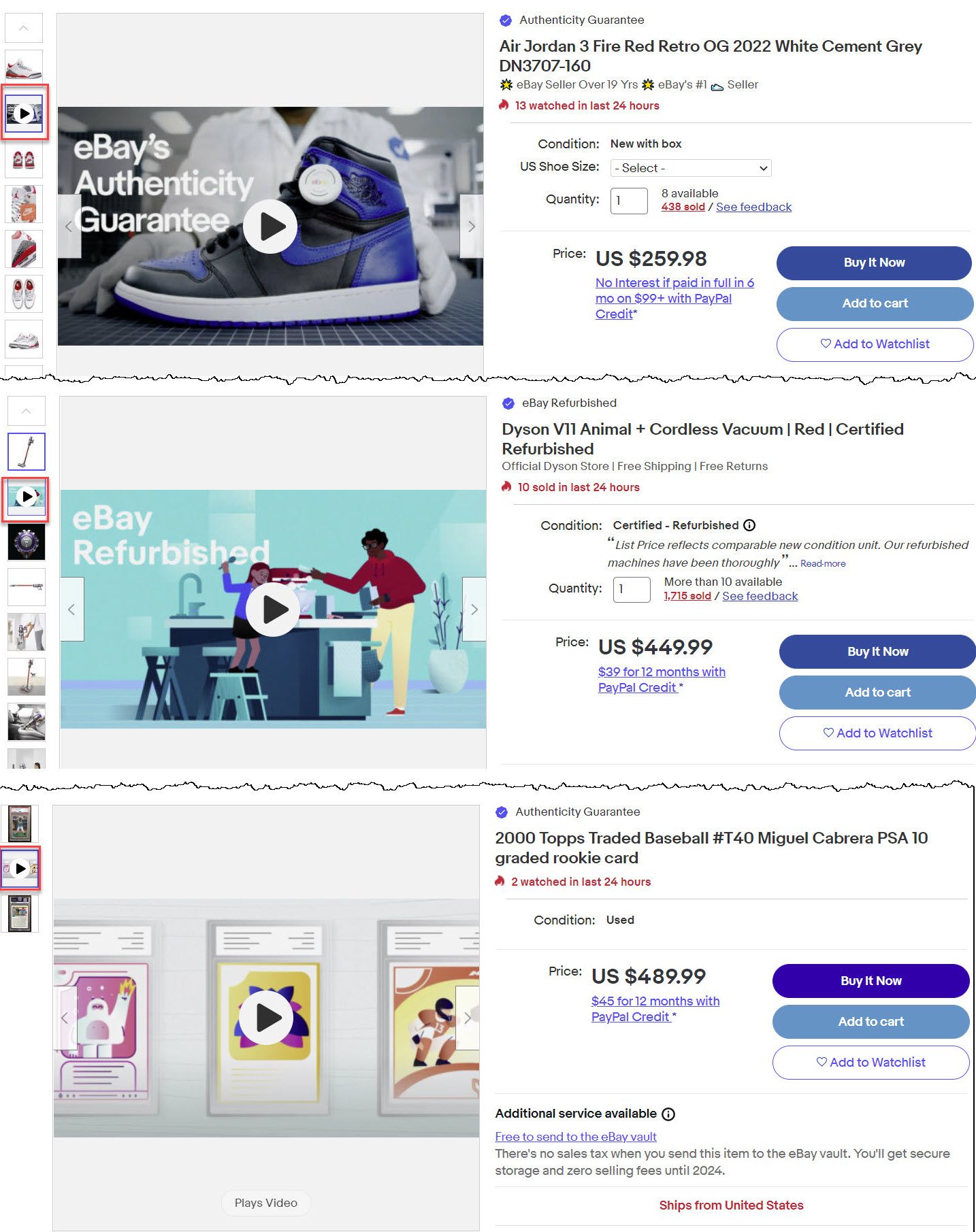This screenshot has width=976, height=1232.
Task: Add the Dyson V11 vacuum to cart
Action: (877, 693)
